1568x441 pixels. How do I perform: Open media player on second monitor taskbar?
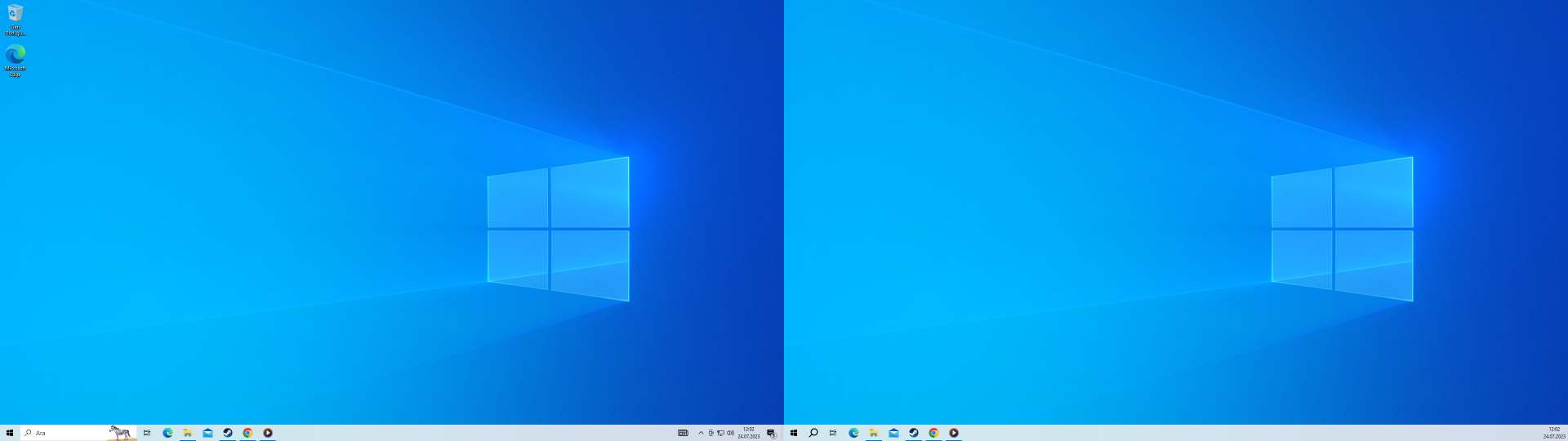[x=954, y=433]
